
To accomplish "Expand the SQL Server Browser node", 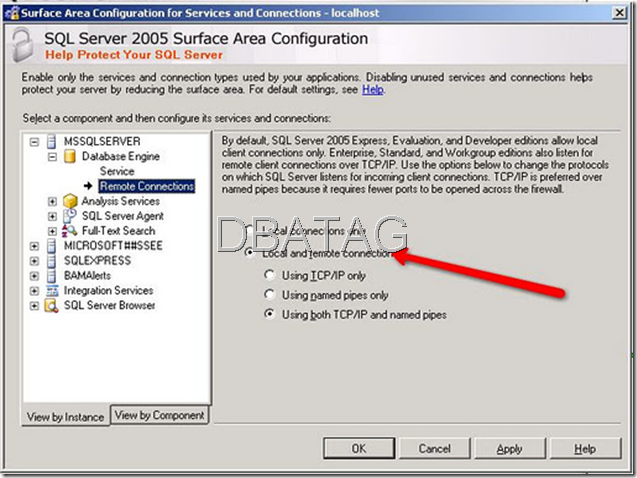I will [35, 306].
